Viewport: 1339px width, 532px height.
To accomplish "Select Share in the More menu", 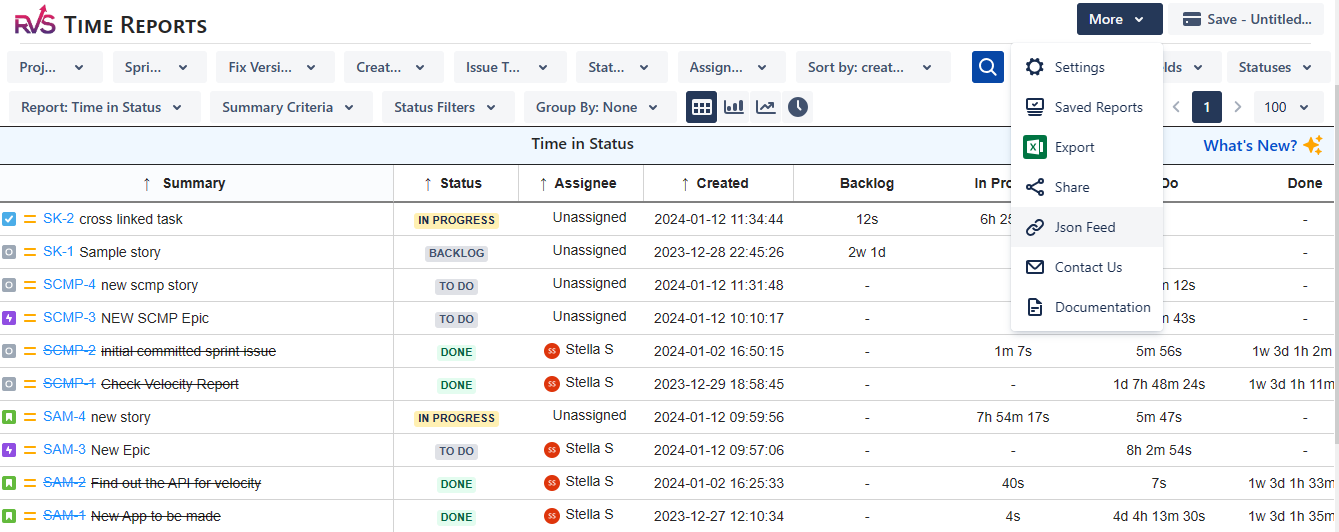I will click(1087, 187).
